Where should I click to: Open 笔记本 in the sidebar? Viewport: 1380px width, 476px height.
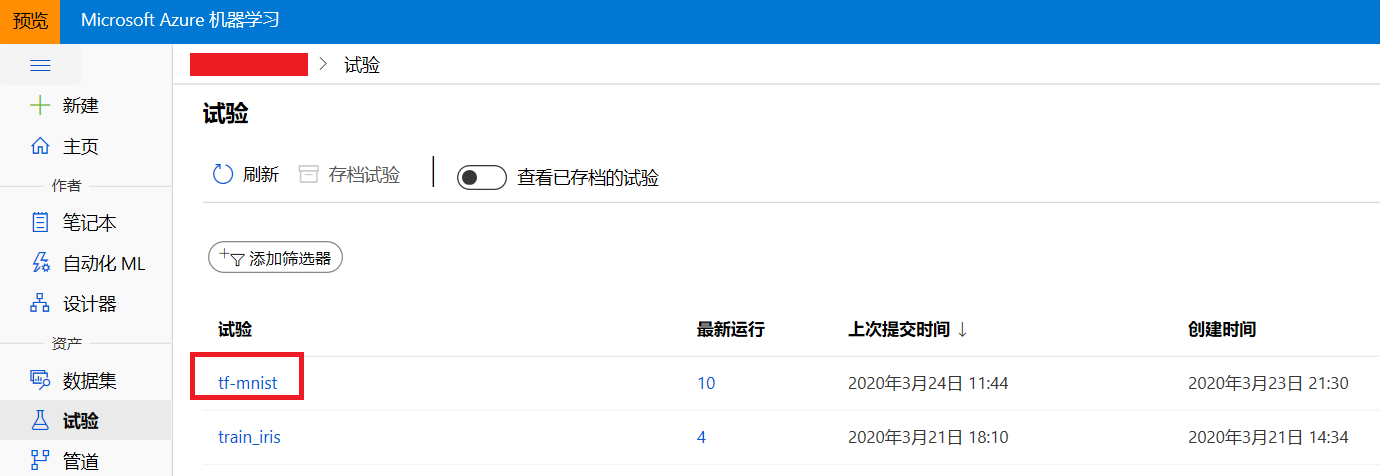pyautogui.click(x=90, y=223)
